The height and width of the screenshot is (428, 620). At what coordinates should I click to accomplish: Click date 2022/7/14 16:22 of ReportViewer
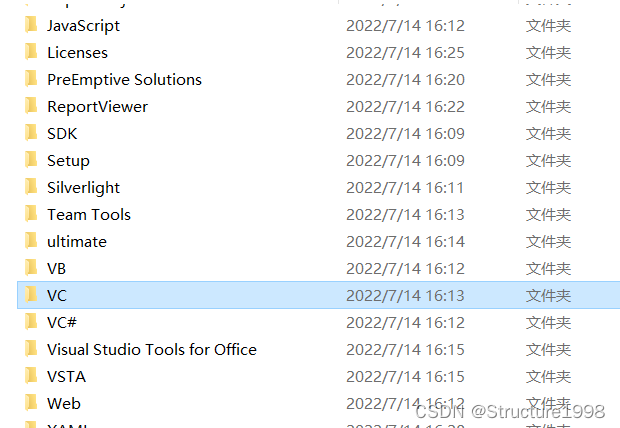pos(405,107)
